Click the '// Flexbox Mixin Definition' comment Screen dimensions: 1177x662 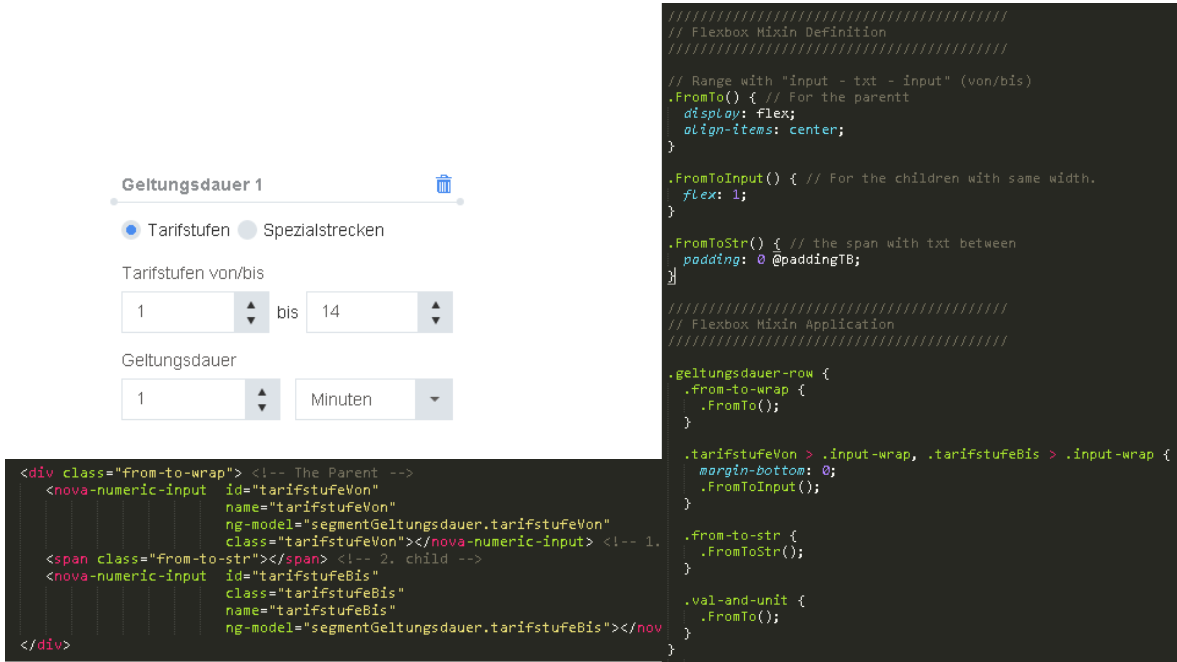[777, 32]
